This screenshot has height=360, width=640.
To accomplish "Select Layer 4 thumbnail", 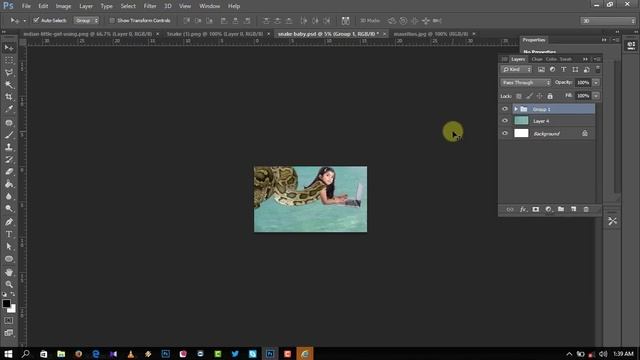I will pos(521,121).
